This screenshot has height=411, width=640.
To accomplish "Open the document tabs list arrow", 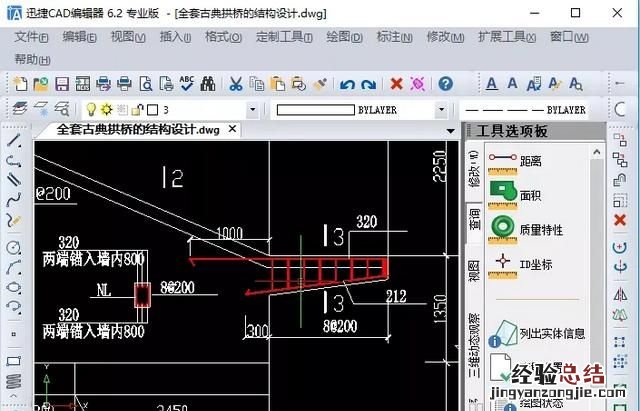I will pyautogui.click(x=451, y=131).
